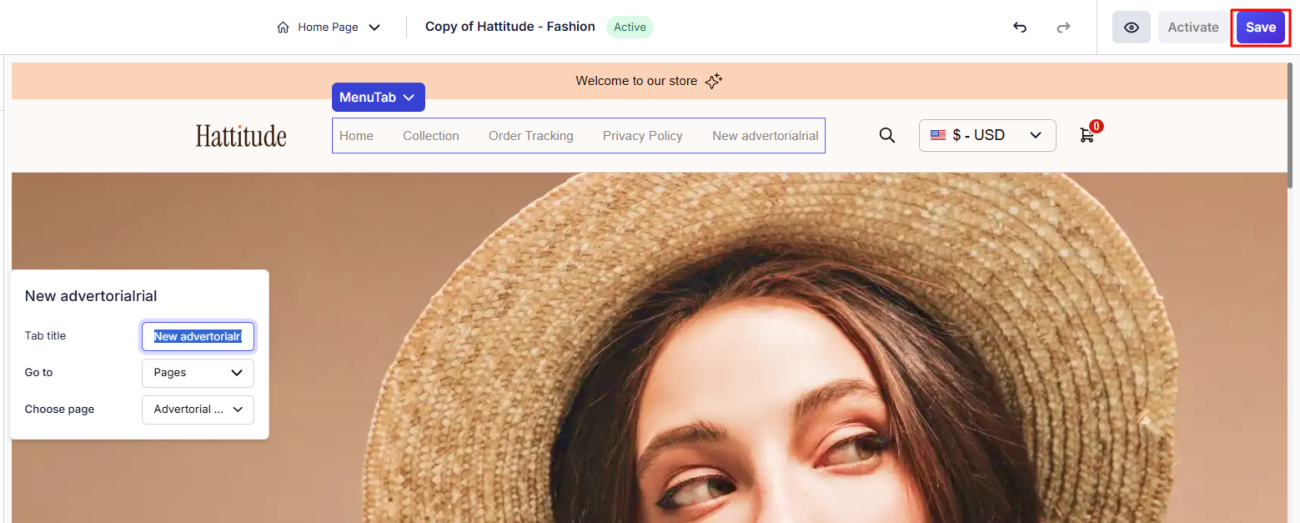Click the vertical scrollbar on right edge
1300x523 pixels.
[1291, 120]
